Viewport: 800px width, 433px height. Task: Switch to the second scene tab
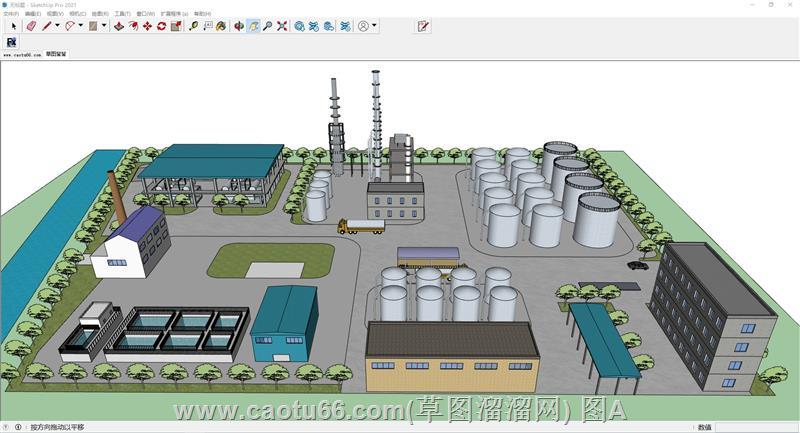pyautogui.click(x=56, y=54)
